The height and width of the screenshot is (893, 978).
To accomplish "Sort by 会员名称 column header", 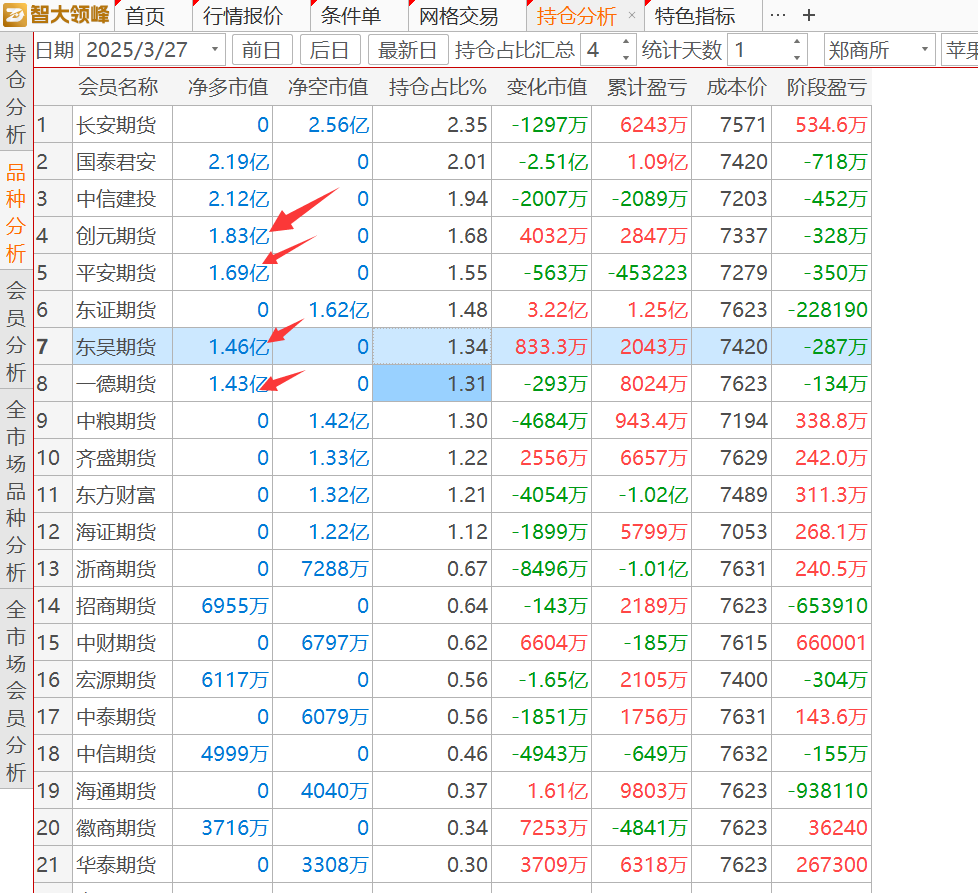I will pyautogui.click(x=119, y=87).
